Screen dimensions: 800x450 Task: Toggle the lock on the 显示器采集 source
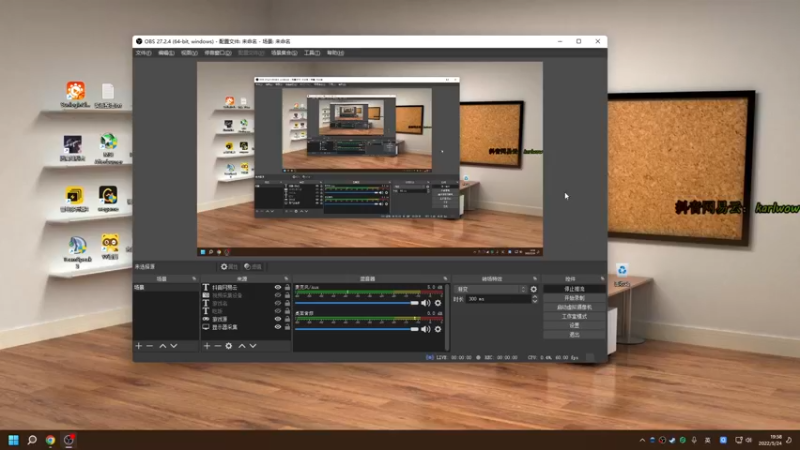(287, 327)
